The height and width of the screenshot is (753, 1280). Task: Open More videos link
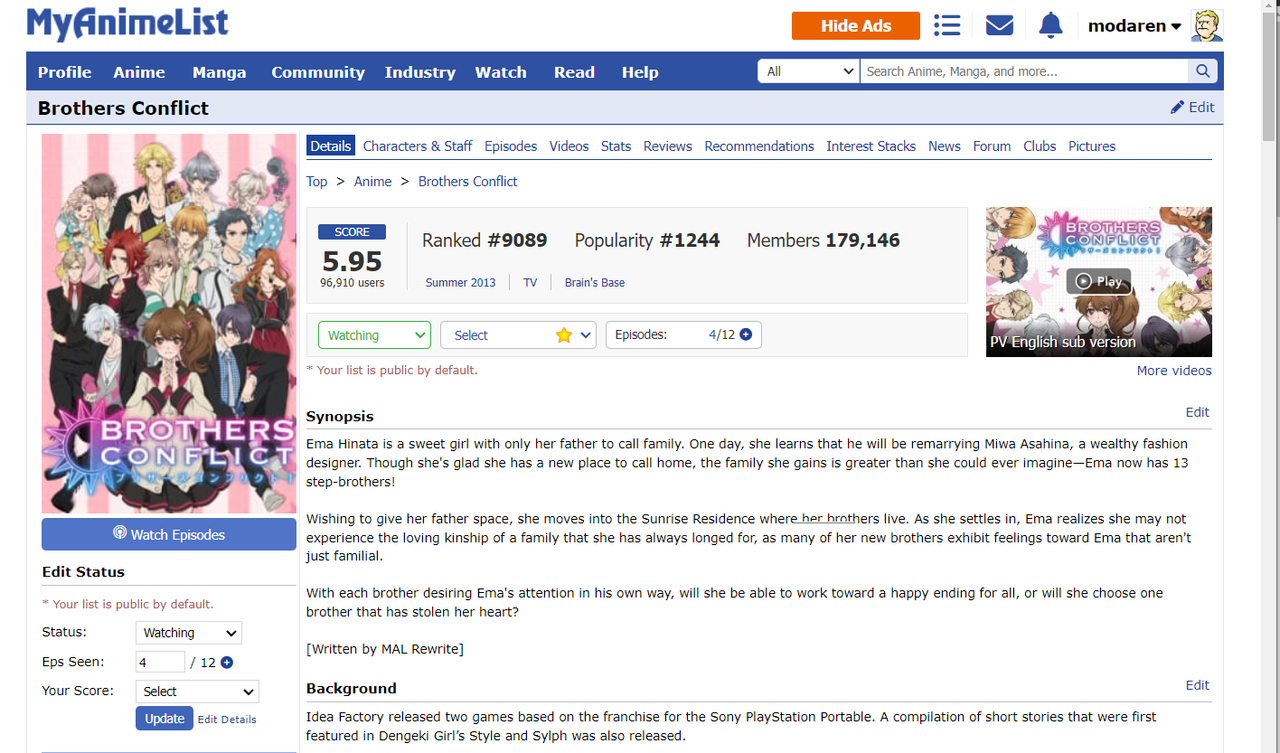tap(1174, 370)
